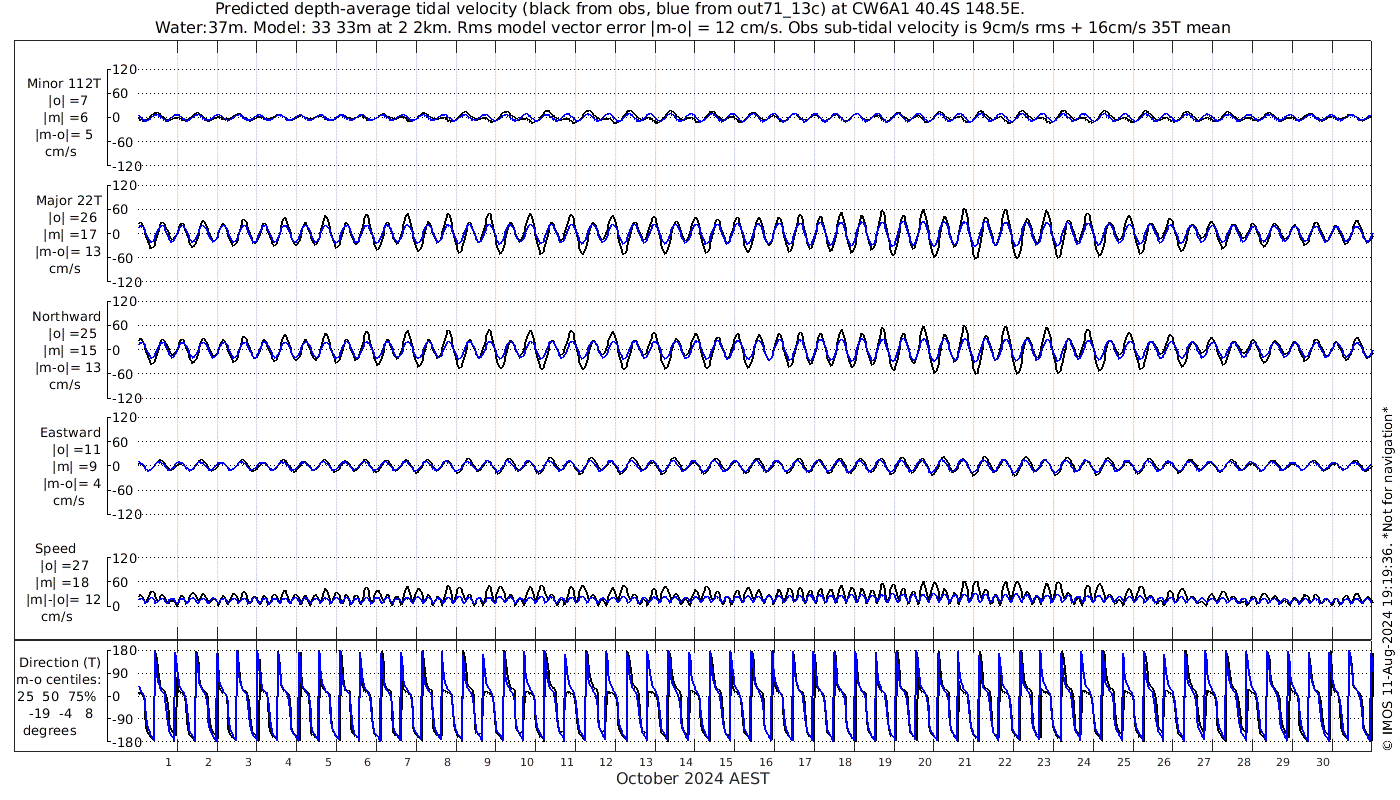Click the day "7" tick label on x-axis
The image size is (1400, 800).
[407, 762]
